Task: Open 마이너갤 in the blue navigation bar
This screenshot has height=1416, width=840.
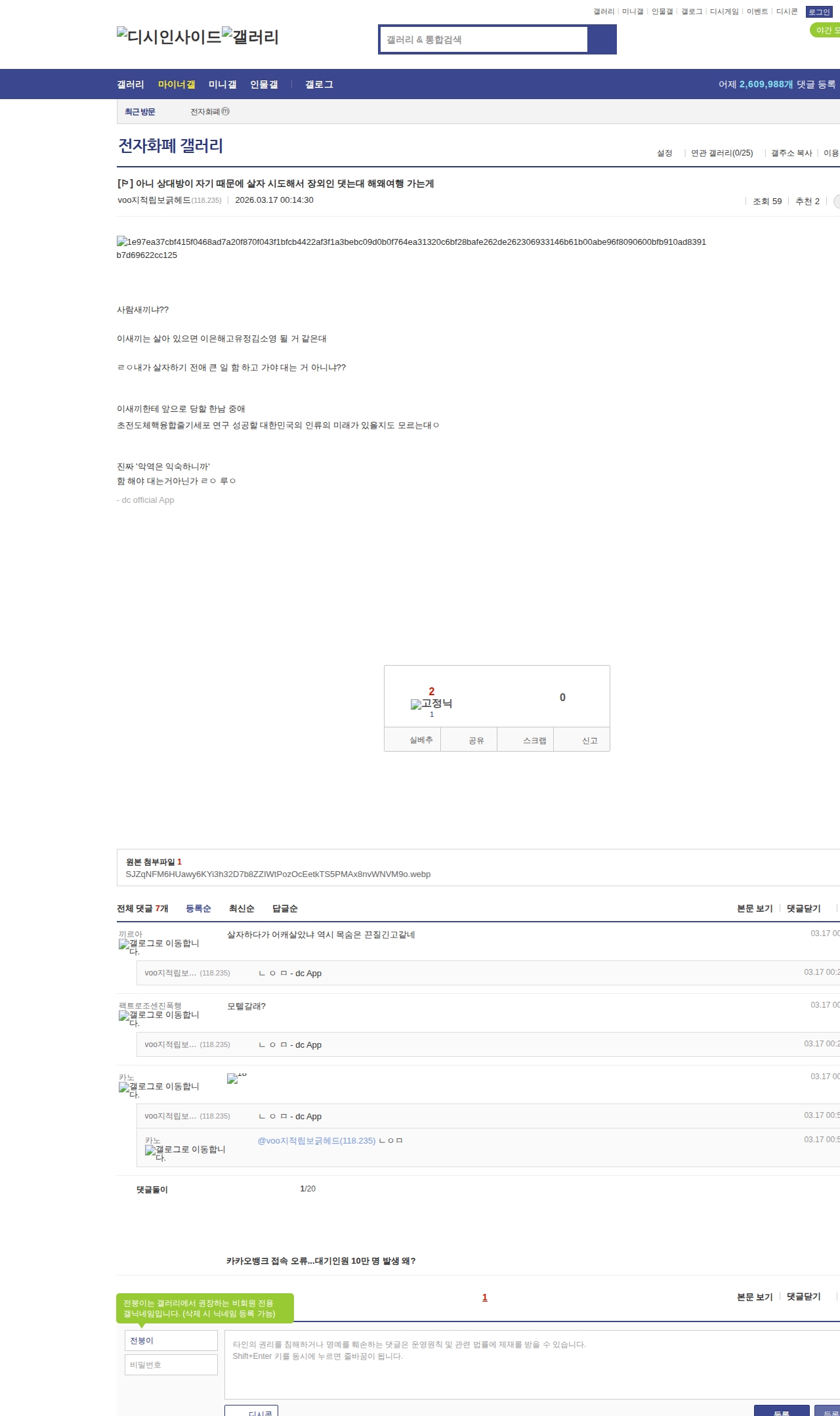Action: click(x=177, y=85)
